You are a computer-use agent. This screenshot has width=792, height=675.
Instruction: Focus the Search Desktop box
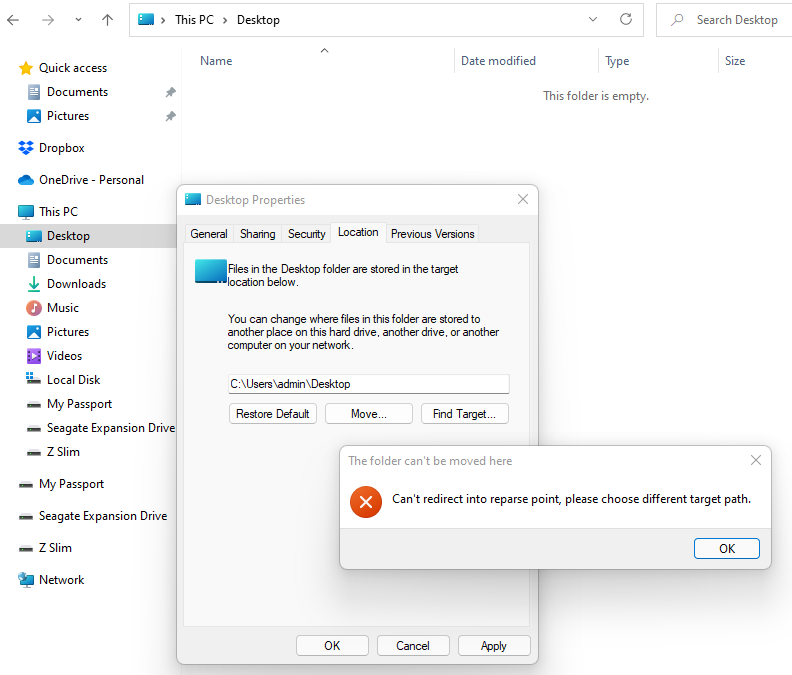click(x=724, y=20)
